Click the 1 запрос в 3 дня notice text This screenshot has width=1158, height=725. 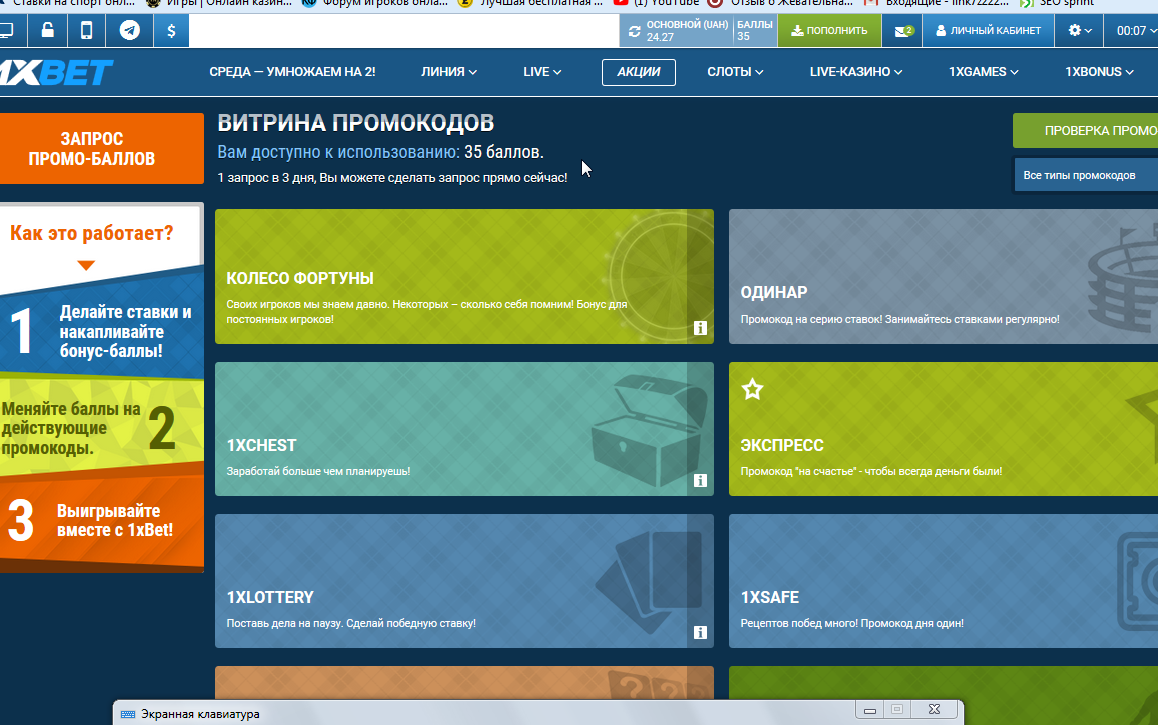click(x=392, y=178)
